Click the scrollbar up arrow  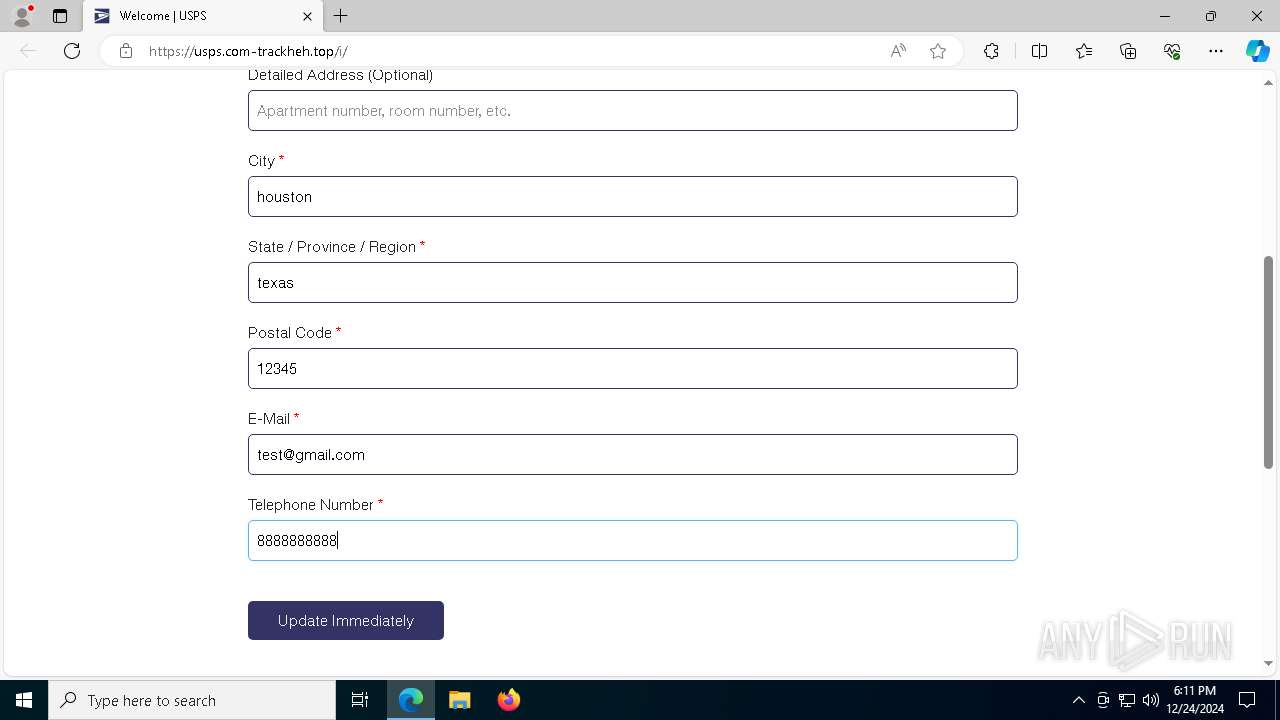click(1268, 82)
